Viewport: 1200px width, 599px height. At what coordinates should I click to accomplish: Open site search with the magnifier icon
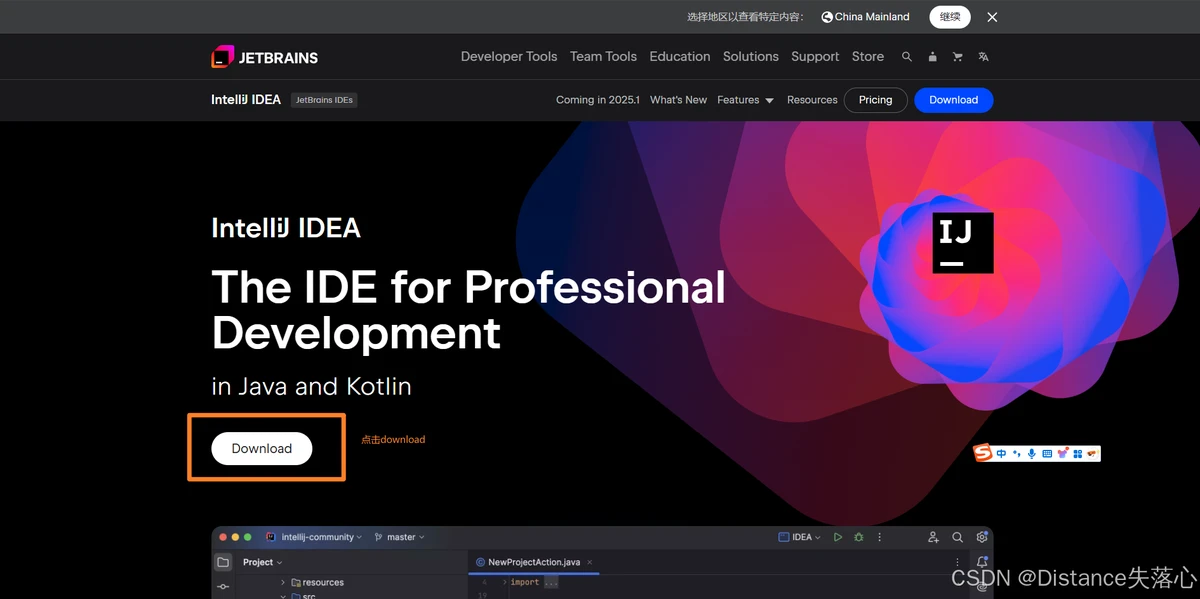907,57
